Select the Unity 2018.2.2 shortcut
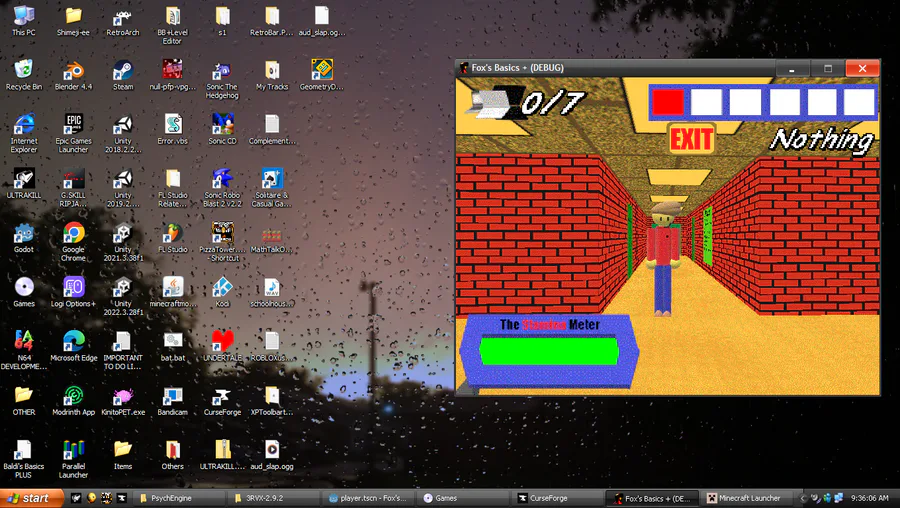This screenshot has width=900, height=508. click(123, 133)
